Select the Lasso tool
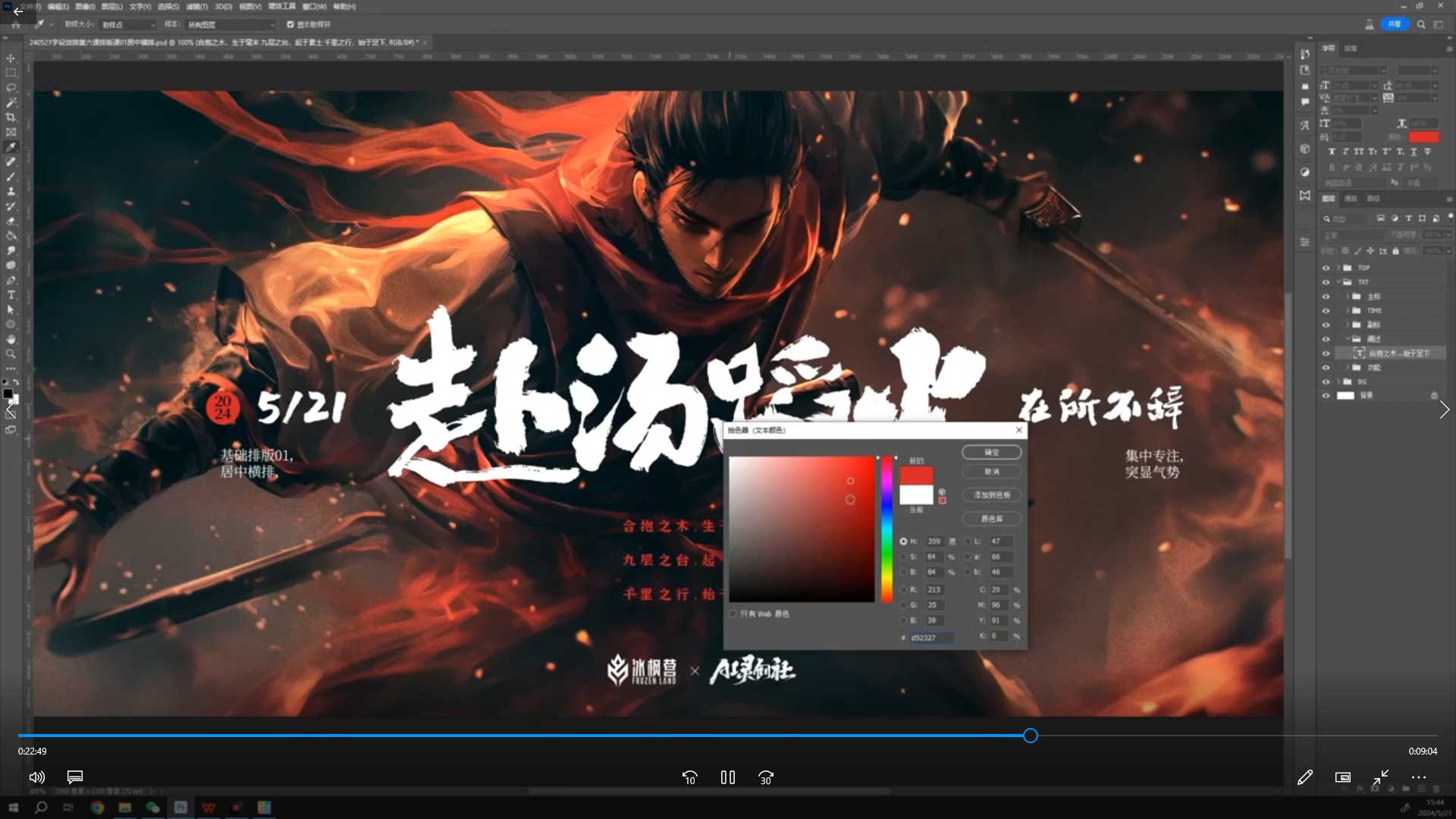Screen dimensions: 1456x819 point(11,88)
